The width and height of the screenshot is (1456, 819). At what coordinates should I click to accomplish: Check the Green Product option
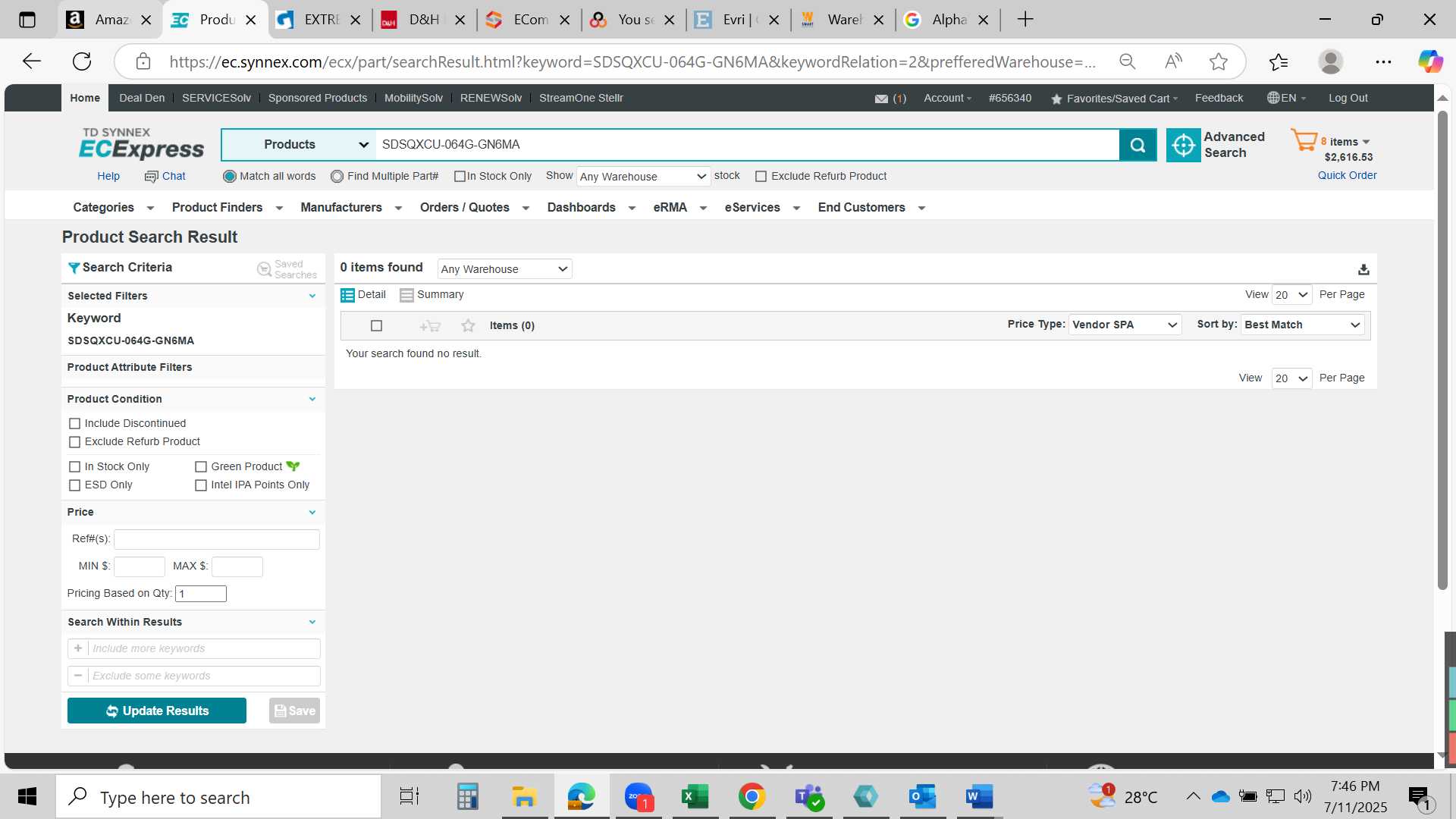[x=201, y=467]
